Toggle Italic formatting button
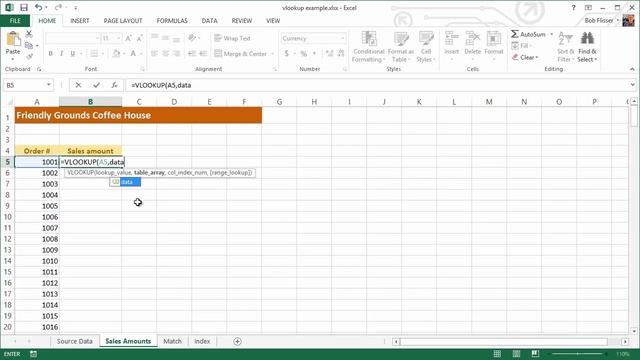640x360 pixels. point(62,53)
